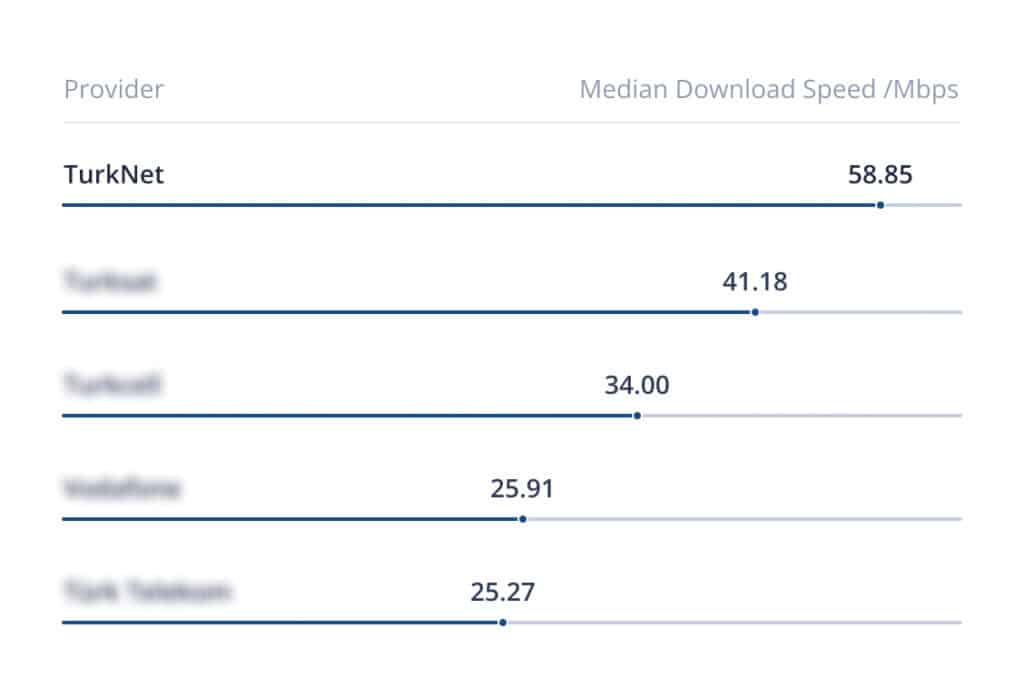Click the blurred provider name beside 41.18
1024x697 pixels.
(110, 283)
